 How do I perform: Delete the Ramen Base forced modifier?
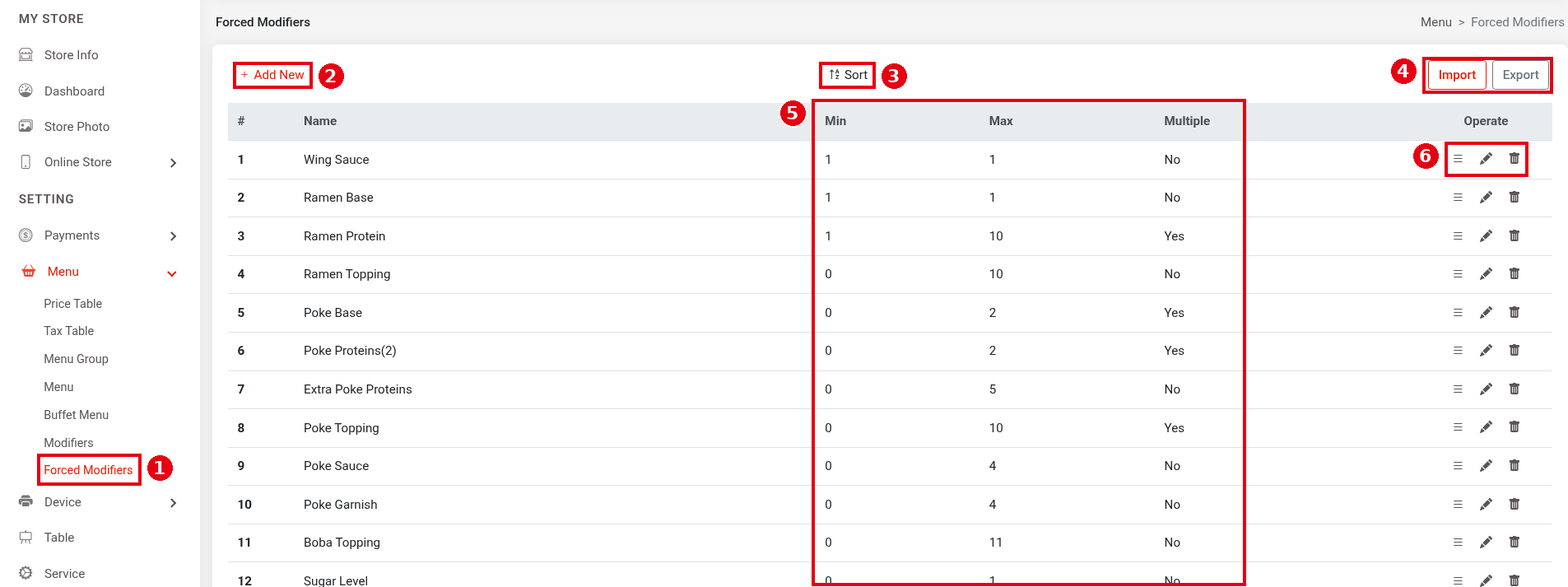pyautogui.click(x=1514, y=197)
